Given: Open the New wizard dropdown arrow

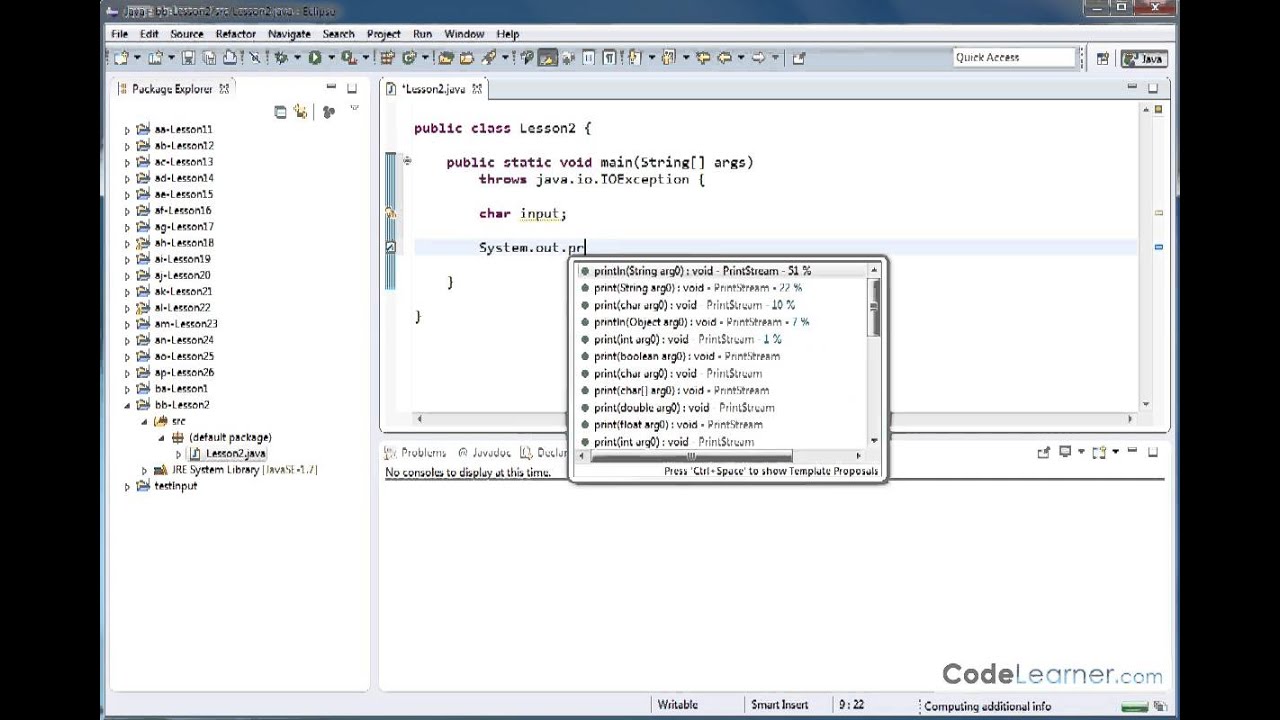Looking at the screenshot, I should [x=137, y=58].
